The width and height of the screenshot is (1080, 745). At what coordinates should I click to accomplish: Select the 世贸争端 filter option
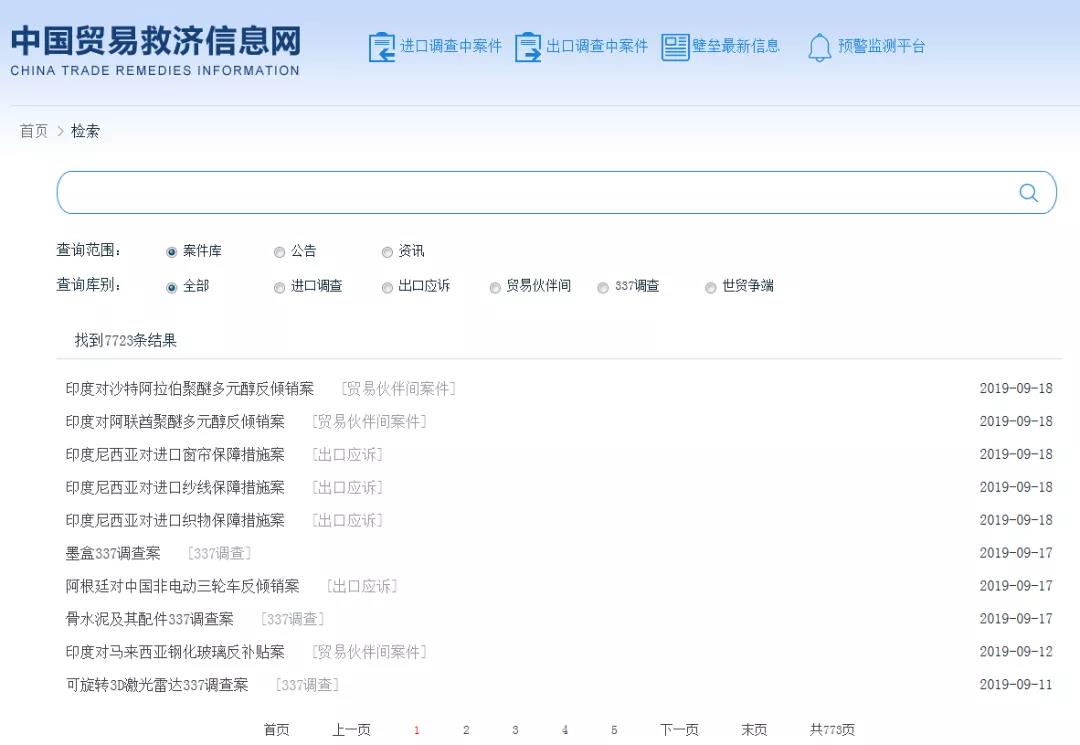pos(711,287)
